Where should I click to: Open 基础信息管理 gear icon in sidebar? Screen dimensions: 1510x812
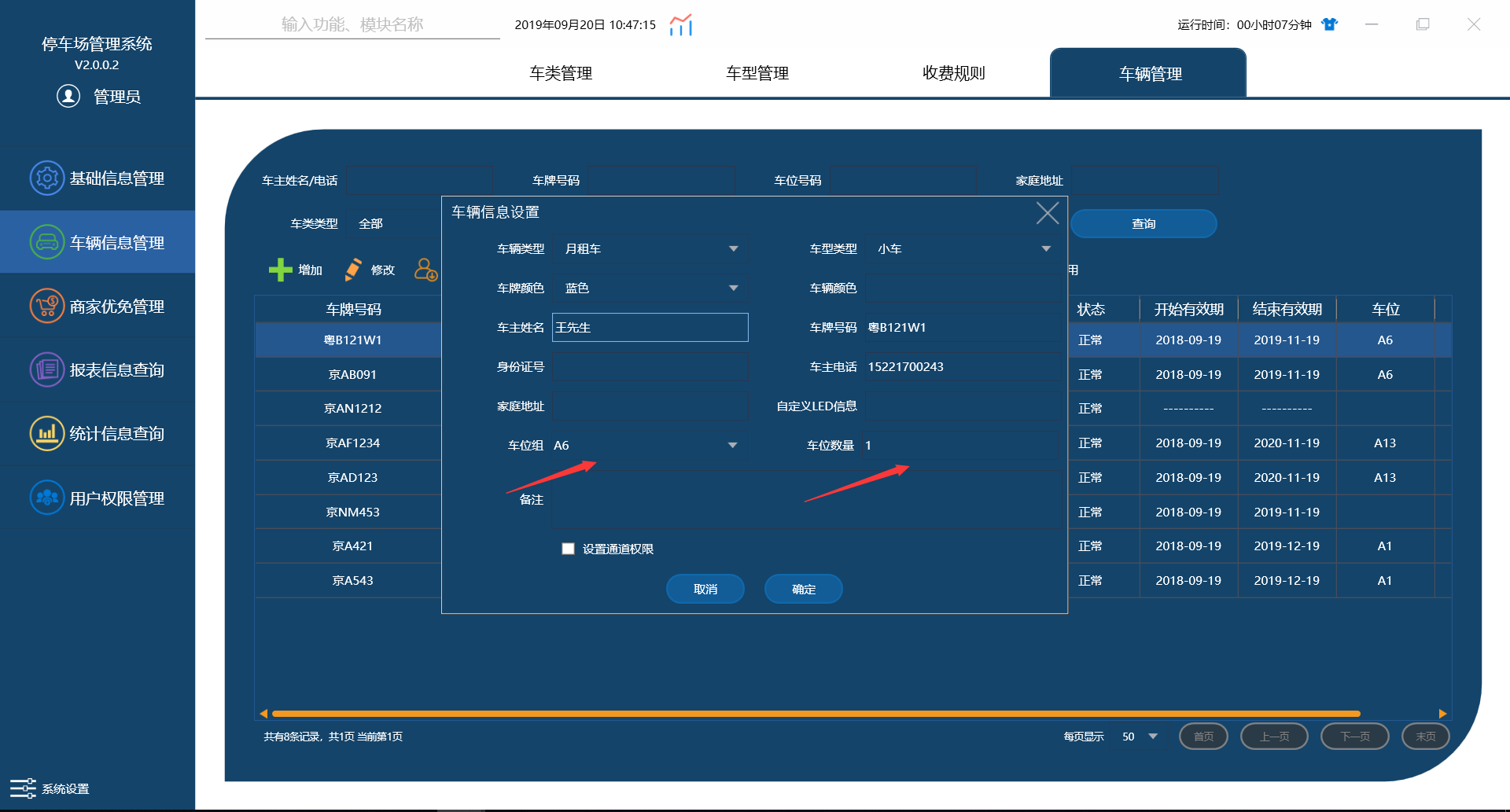(46, 178)
